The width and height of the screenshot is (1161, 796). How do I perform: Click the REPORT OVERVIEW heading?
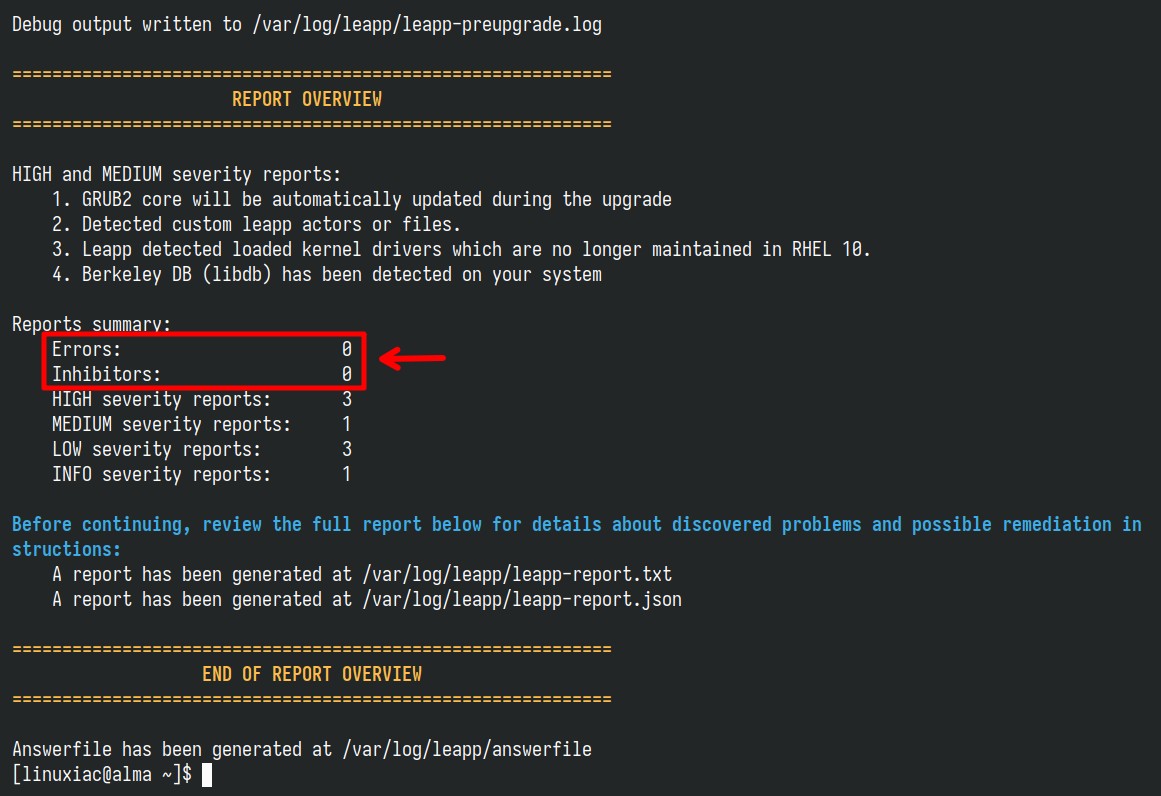307,99
